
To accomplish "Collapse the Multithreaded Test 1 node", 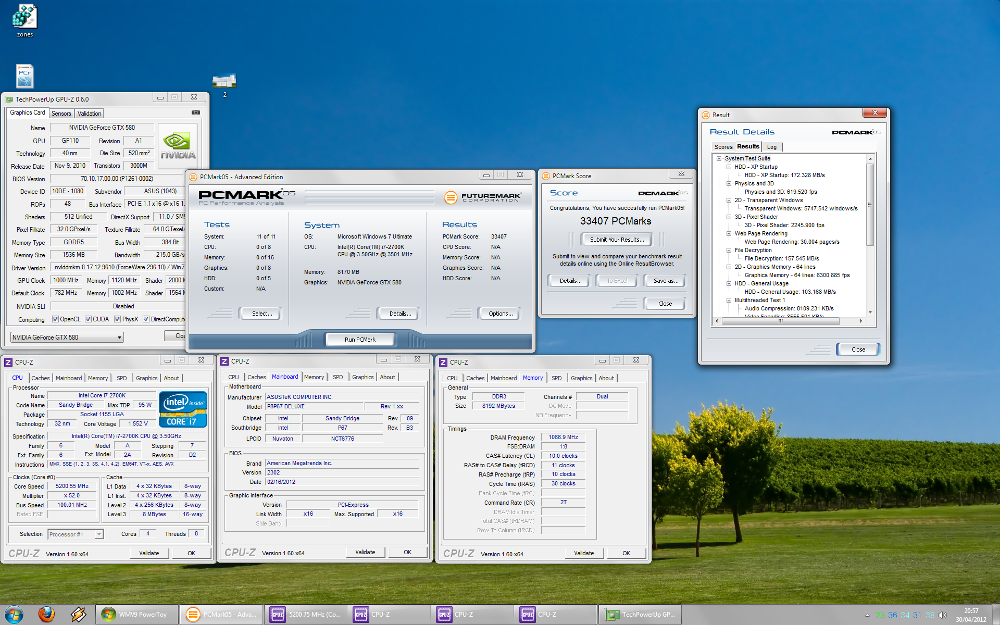I will point(728,300).
